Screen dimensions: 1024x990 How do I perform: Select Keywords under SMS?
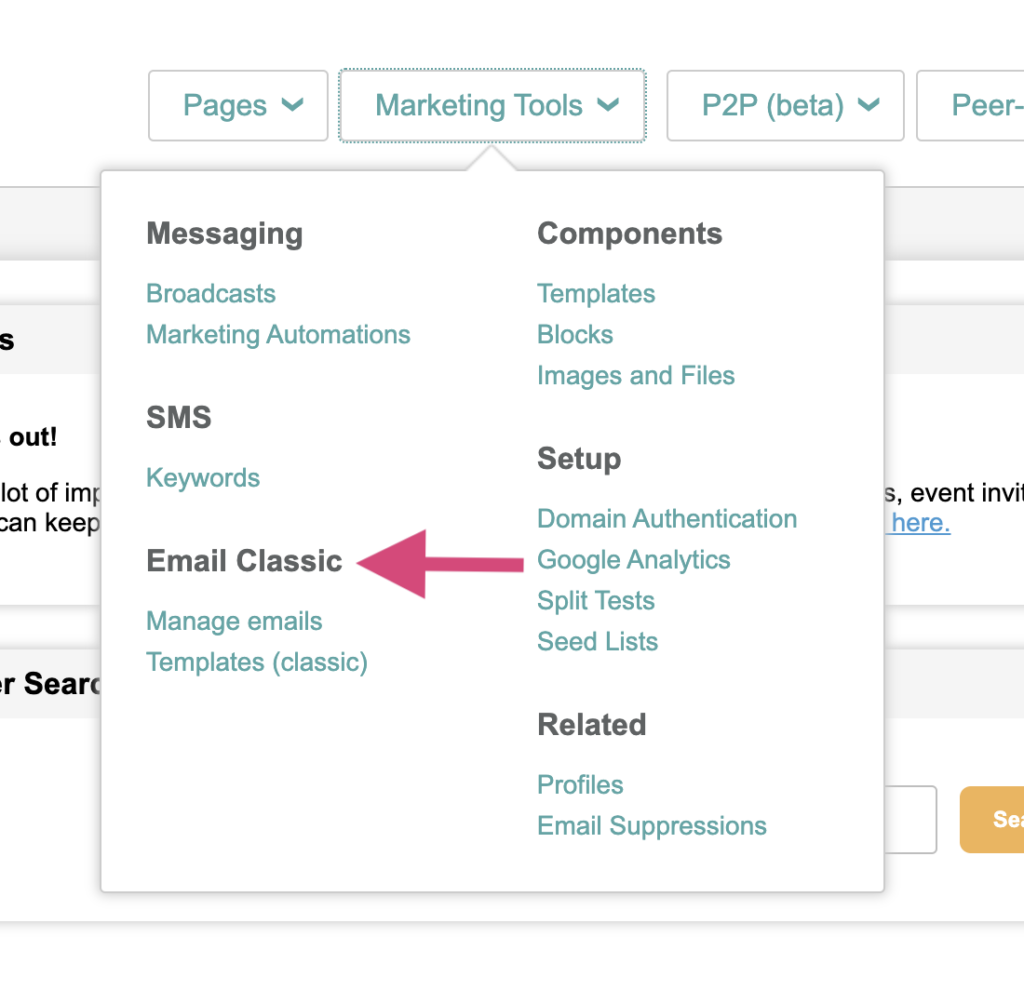click(203, 477)
